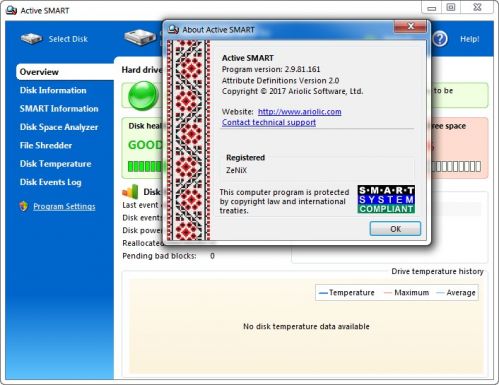Maximize the Active SMART main window
The image size is (499, 385).
451,7
